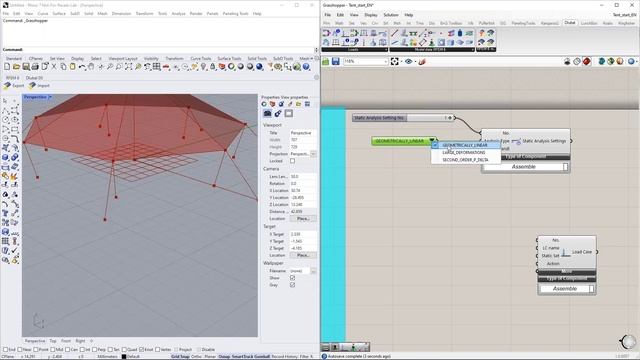This screenshot has height=360, width=640.
Task: Select the checked GEOMETRICALLY_LINEAR list option
Action: click(x=465, y=145)
